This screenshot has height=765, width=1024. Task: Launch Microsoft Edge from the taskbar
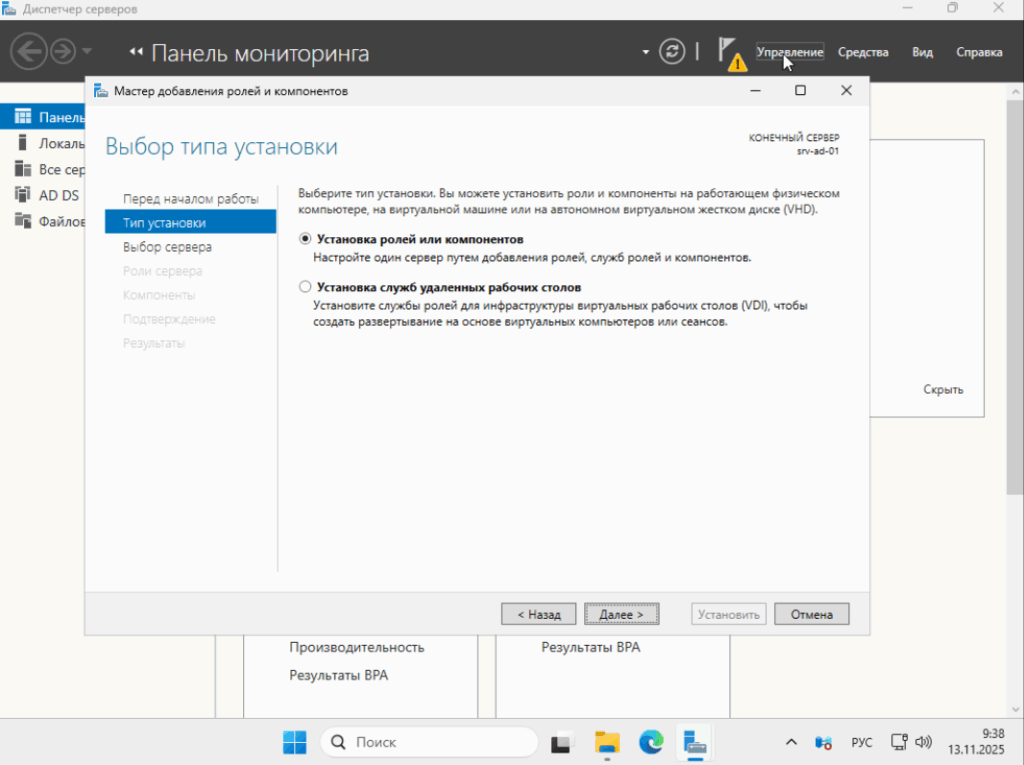click(651, 742)
